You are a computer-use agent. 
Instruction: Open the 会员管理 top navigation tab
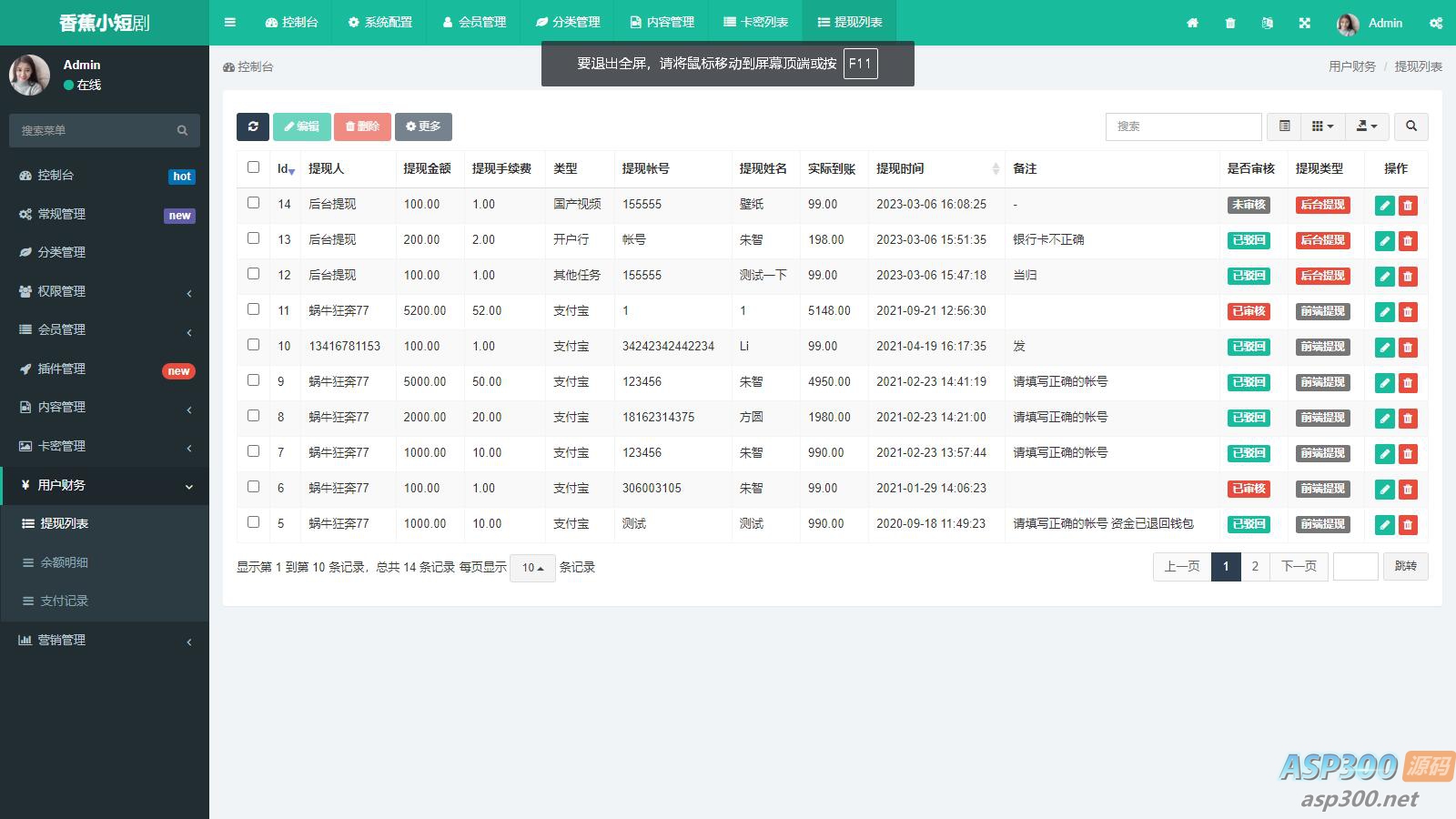click(x=474, y=23)
